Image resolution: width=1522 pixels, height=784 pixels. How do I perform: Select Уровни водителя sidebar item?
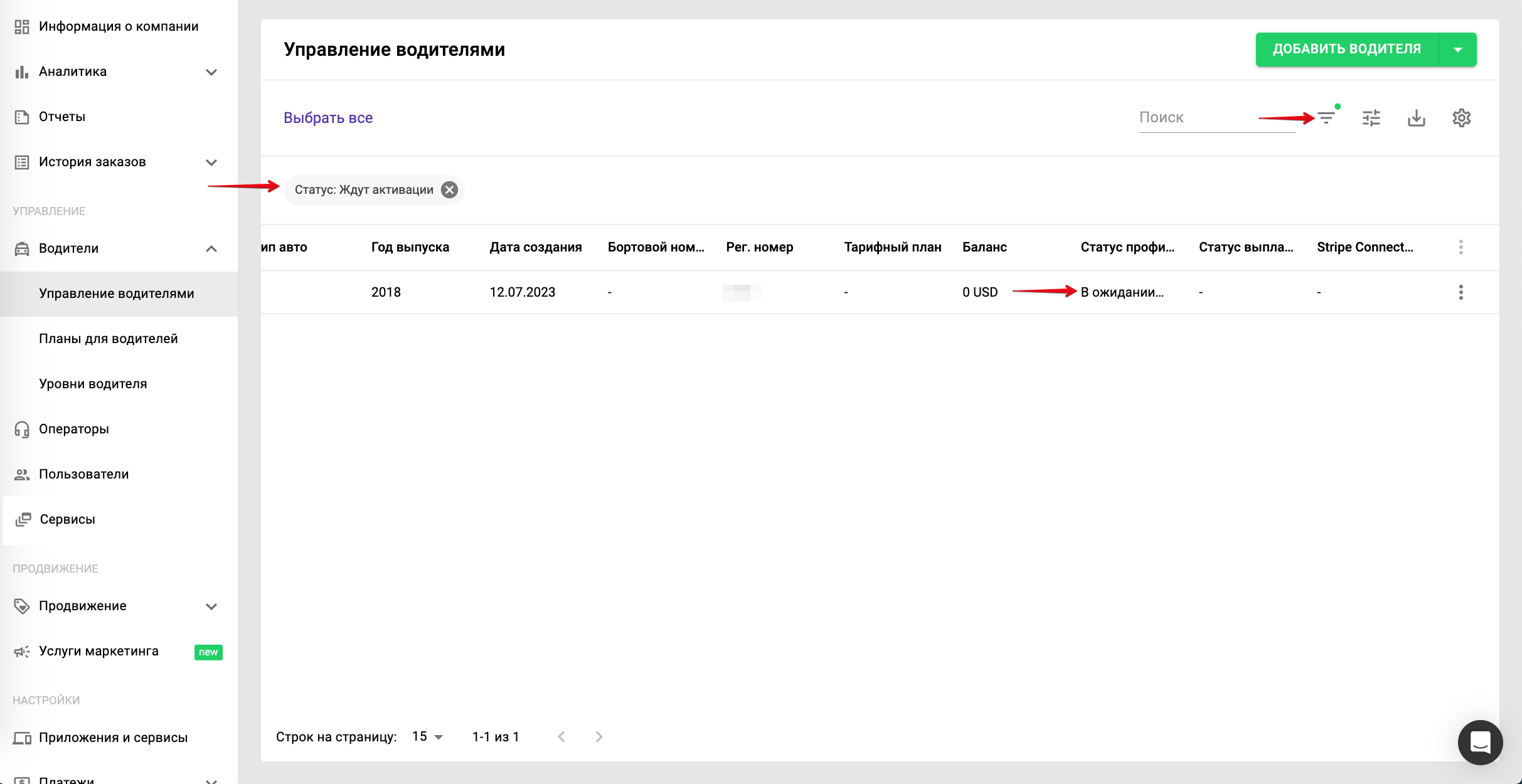point(93,384)
